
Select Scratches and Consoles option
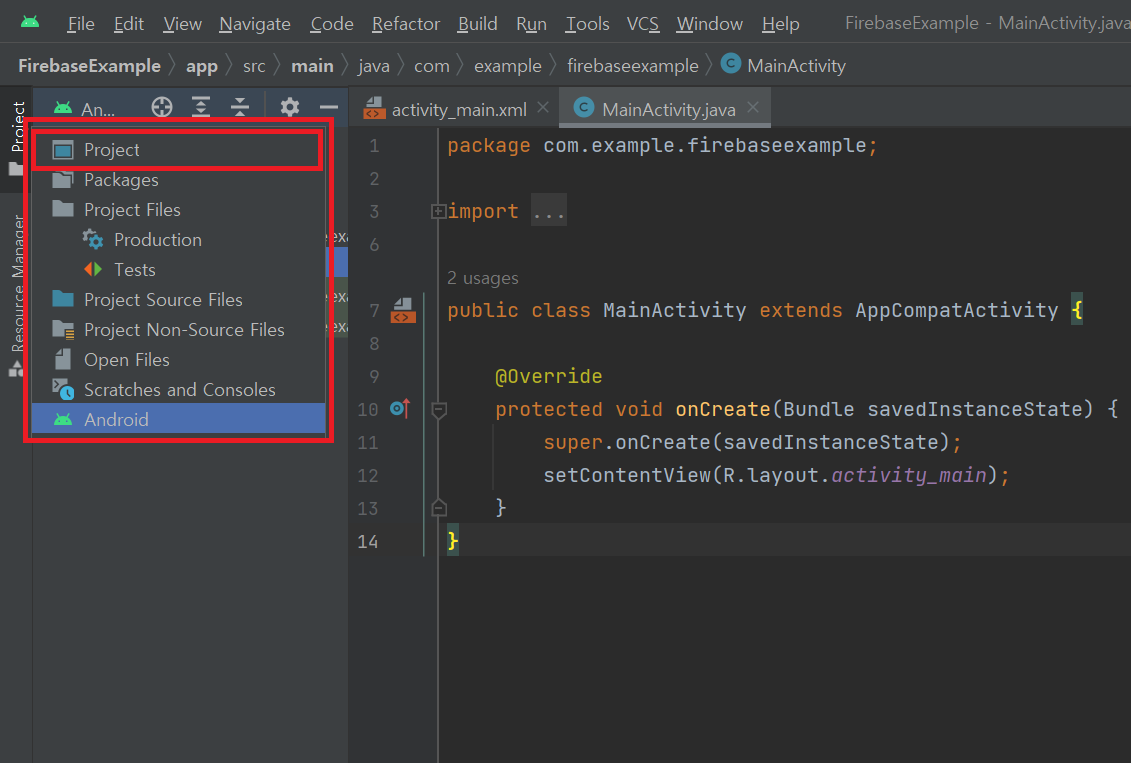(x=178, y=389)
